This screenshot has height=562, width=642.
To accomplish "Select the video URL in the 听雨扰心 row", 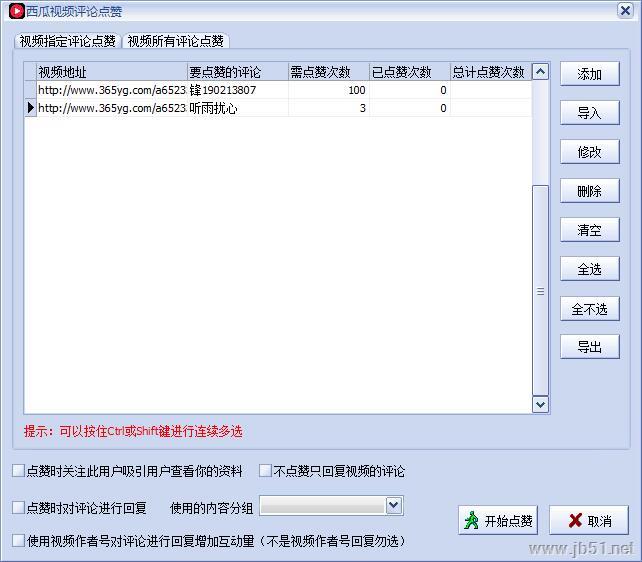I will click(112, 108).
